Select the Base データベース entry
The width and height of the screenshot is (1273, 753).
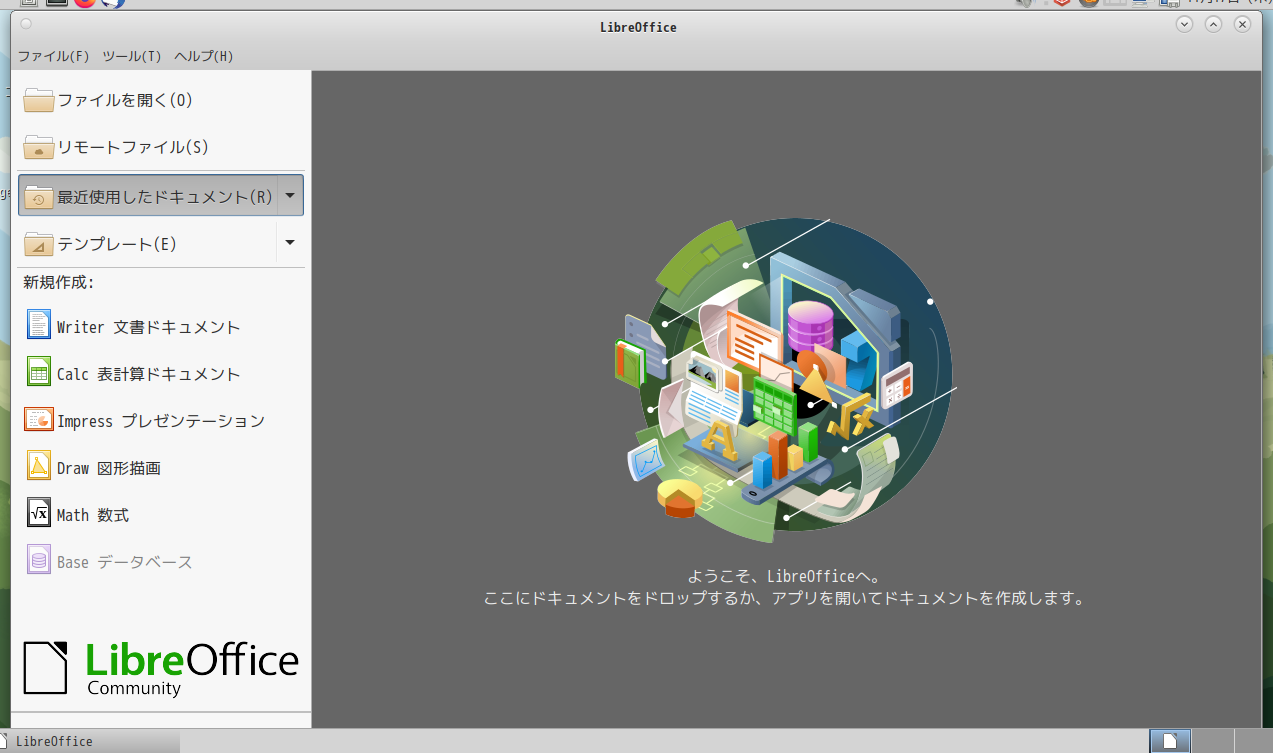click(x=110, y=562)
